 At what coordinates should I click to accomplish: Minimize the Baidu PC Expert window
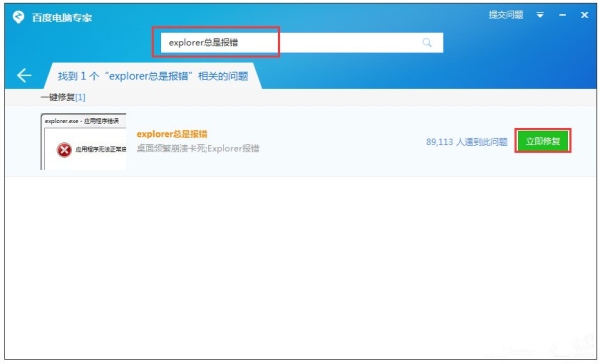tap(562, 15)
